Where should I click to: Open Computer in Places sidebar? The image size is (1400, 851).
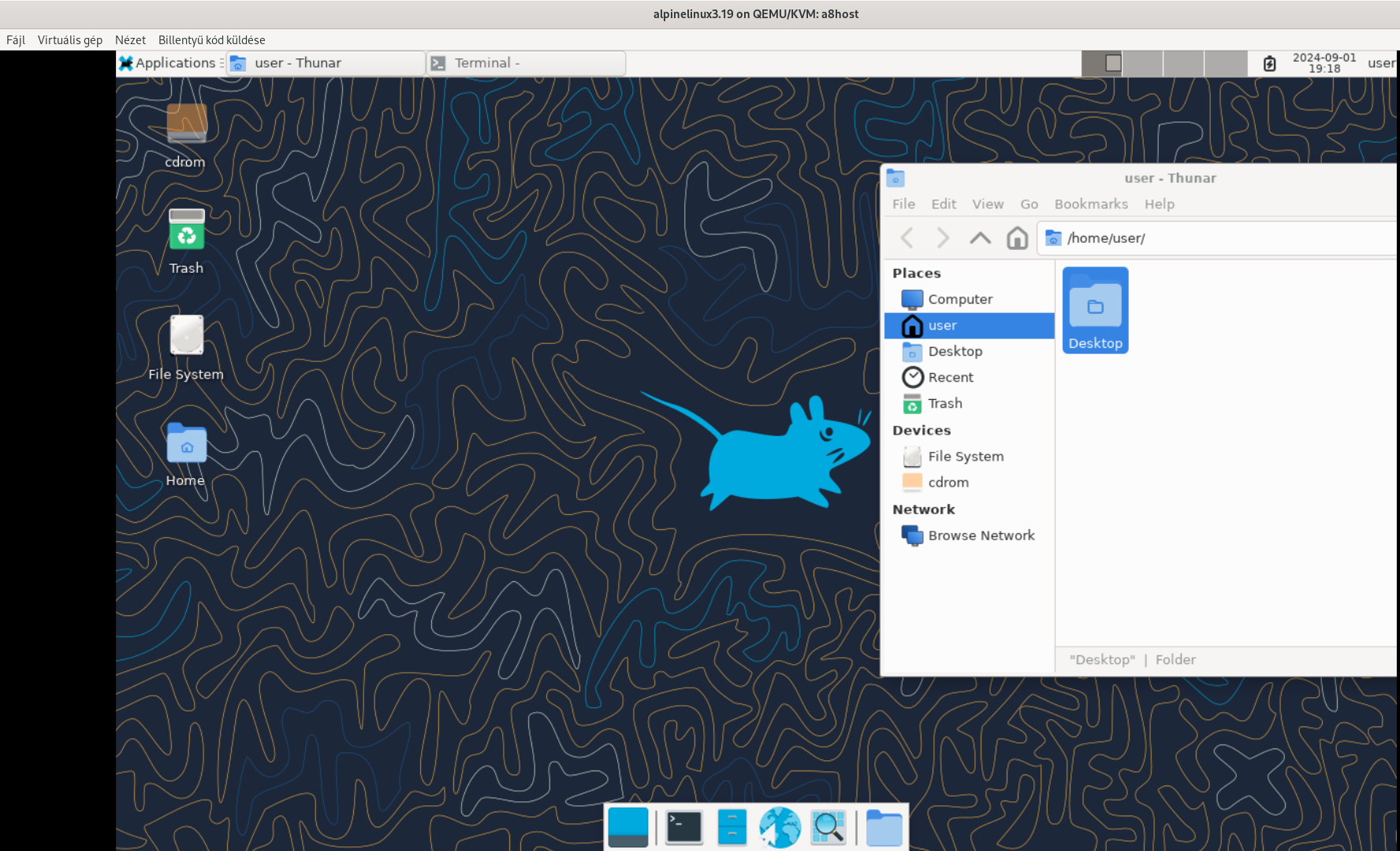click(969, 299)
